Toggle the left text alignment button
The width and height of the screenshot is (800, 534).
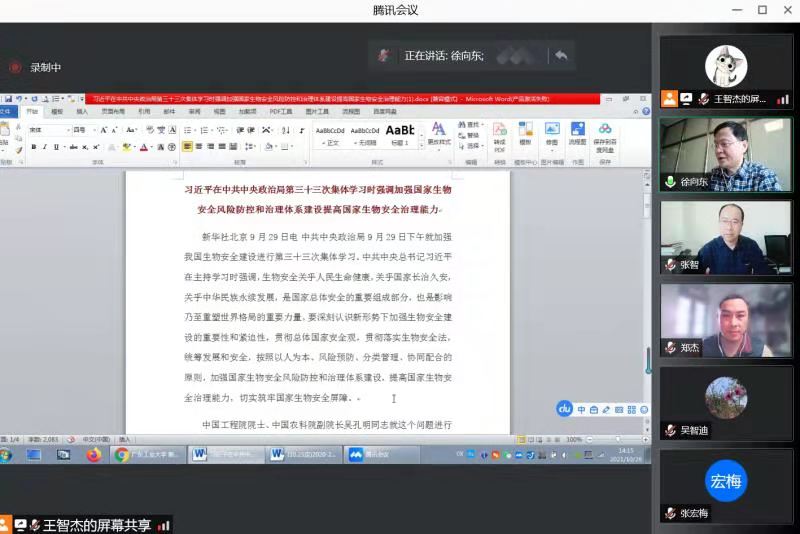(x=187, y=147)
